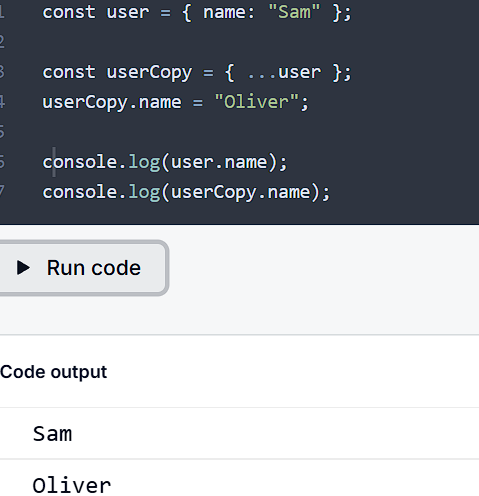Click the userCopy.name assignment line
Screen dimensions: 479x496
pyautogui.click(x=176, y=102)
